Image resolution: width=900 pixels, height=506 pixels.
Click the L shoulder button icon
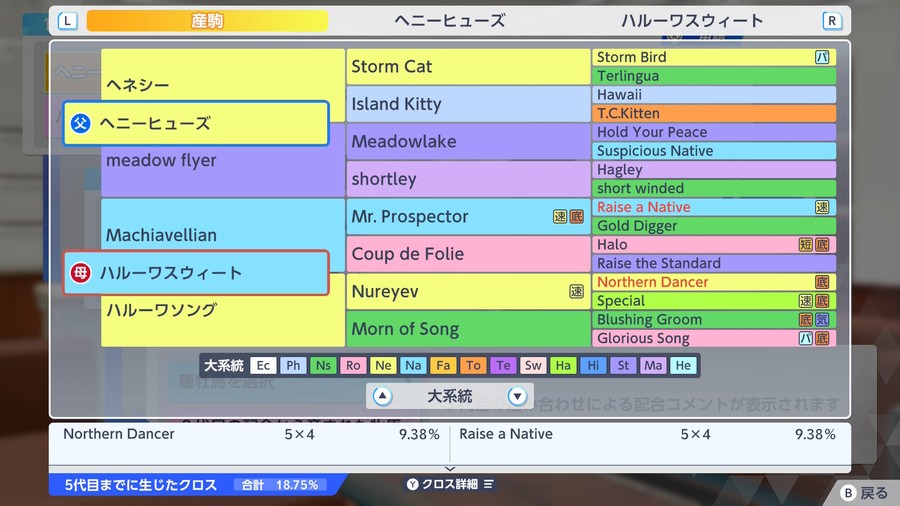(x=67, y=21)
